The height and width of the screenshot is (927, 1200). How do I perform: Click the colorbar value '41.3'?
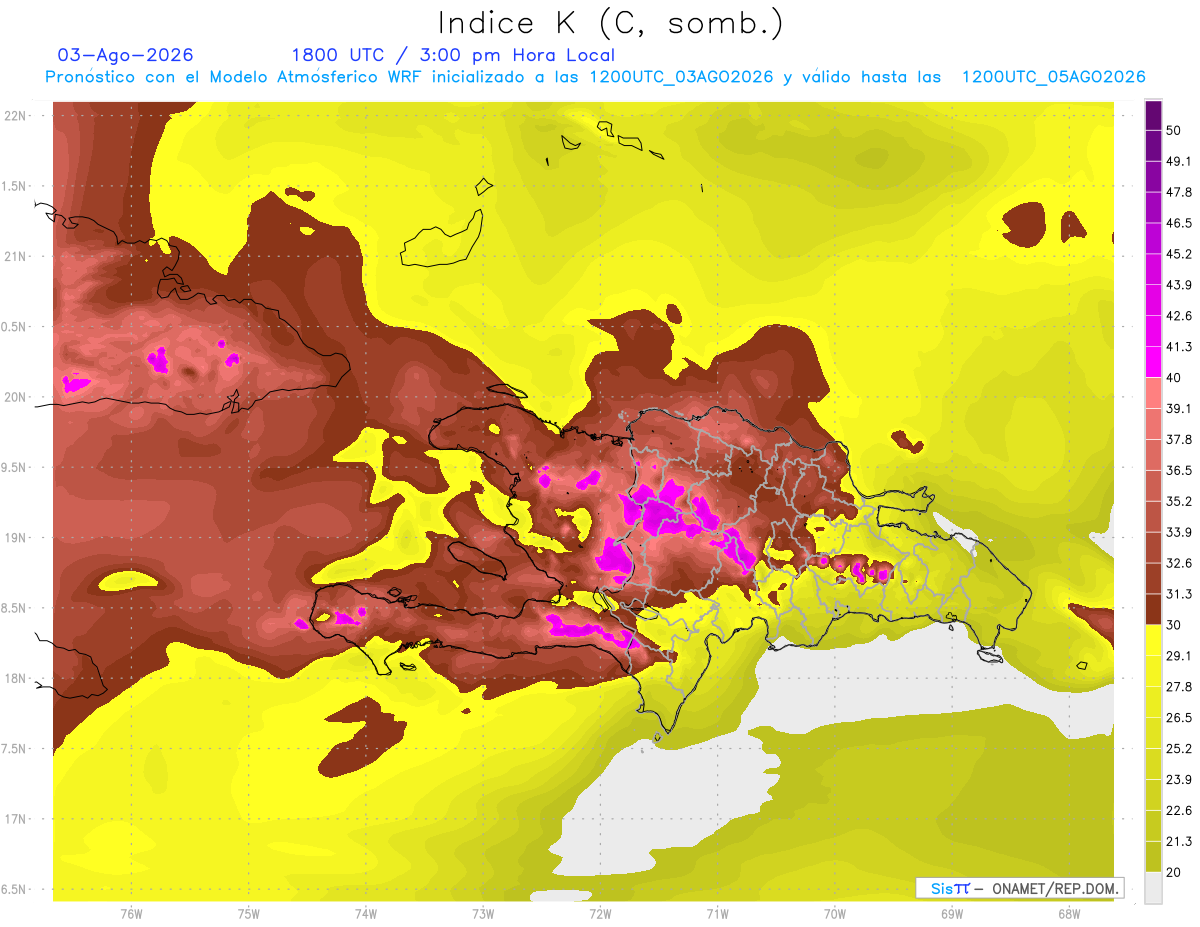[x=1179, y=347]
